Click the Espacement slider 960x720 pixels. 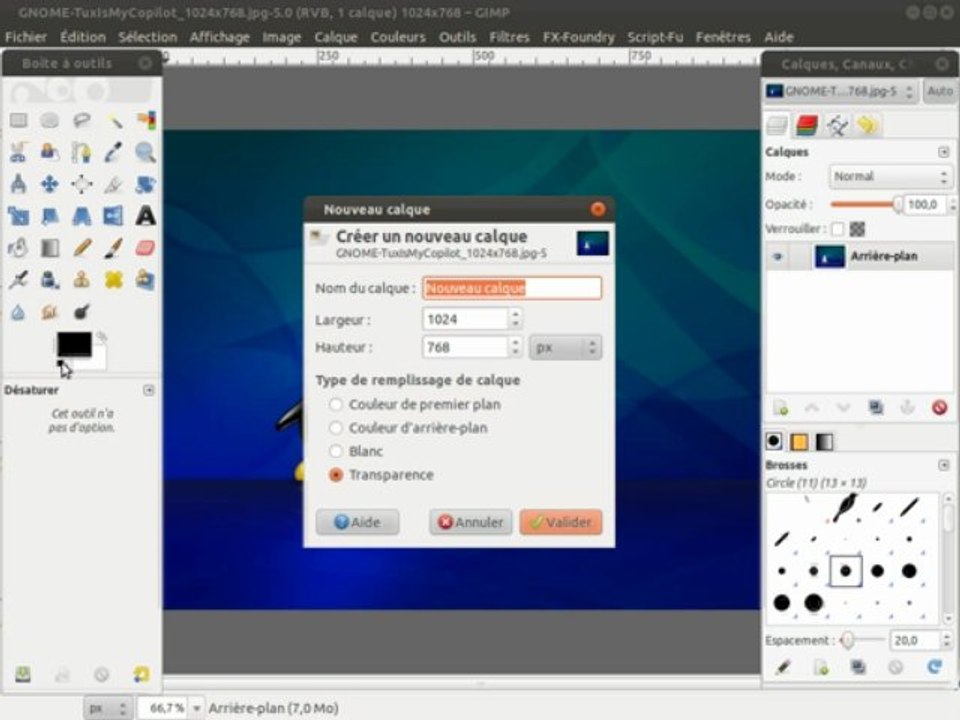862,640
